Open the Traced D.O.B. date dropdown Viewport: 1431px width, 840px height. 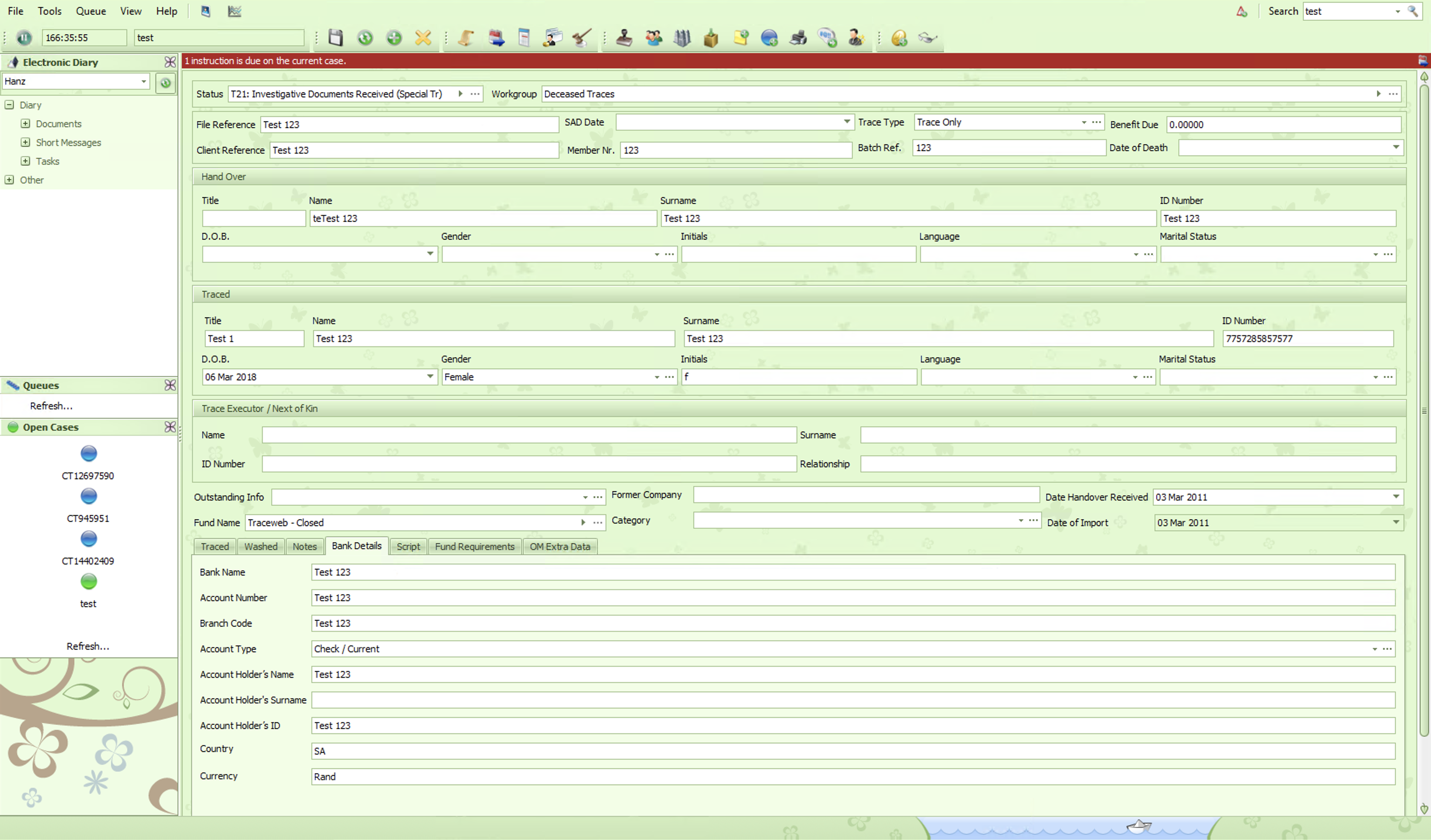pyautogui.click(x=430, y=377)
